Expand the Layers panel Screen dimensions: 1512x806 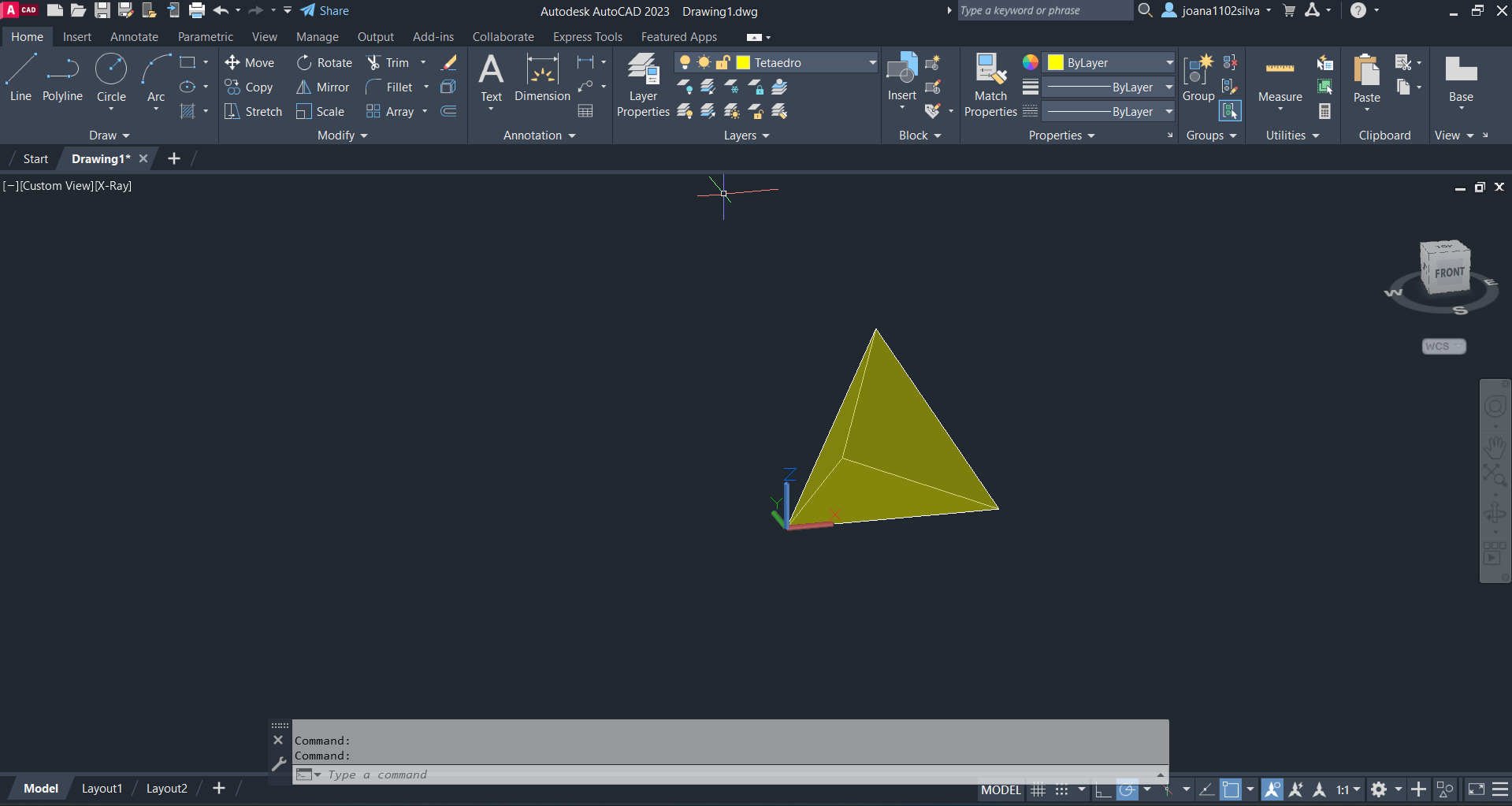(x=746, y=135)
